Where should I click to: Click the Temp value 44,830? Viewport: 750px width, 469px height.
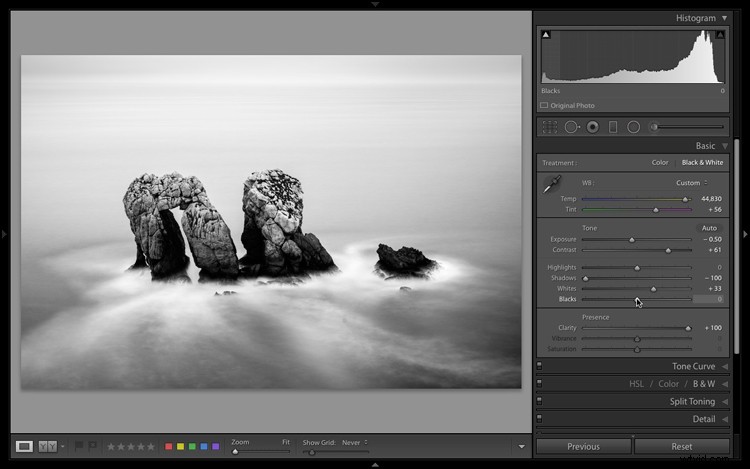click(x=711, y=199)
